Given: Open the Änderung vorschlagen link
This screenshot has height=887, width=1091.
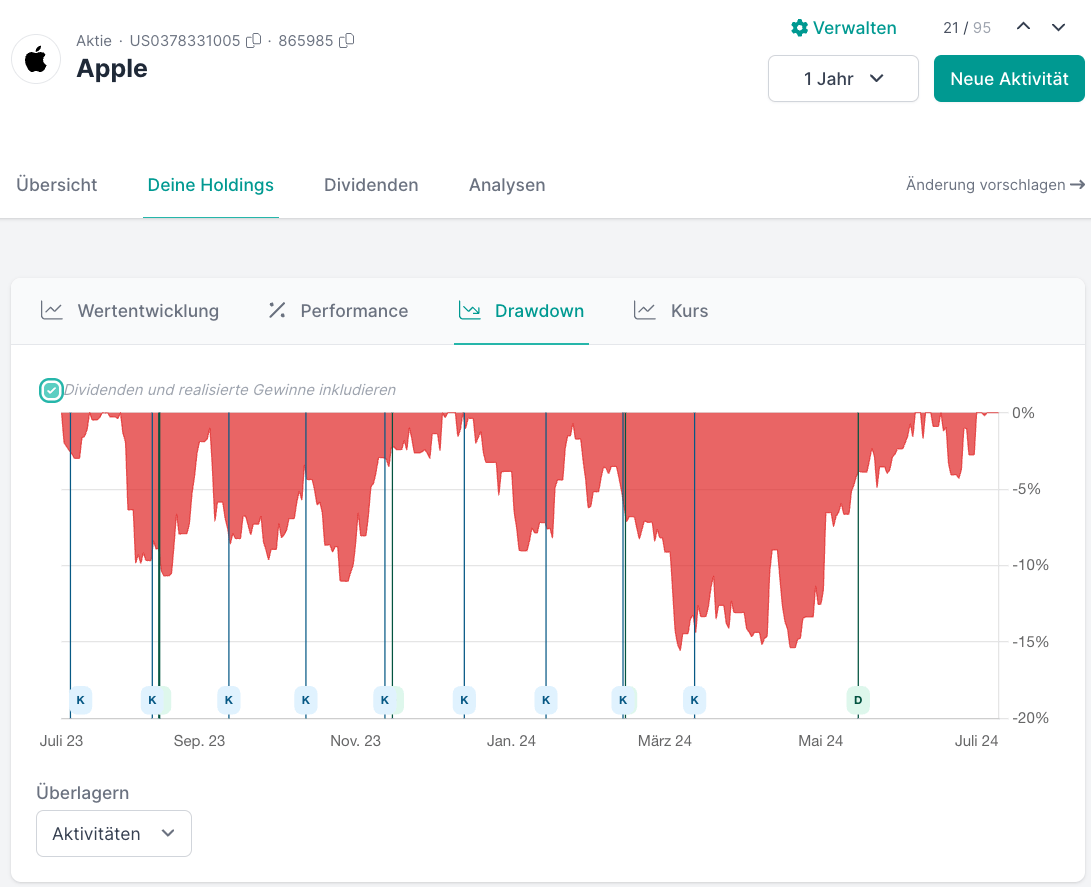Looking at the screenshot, I should [995, 185].
